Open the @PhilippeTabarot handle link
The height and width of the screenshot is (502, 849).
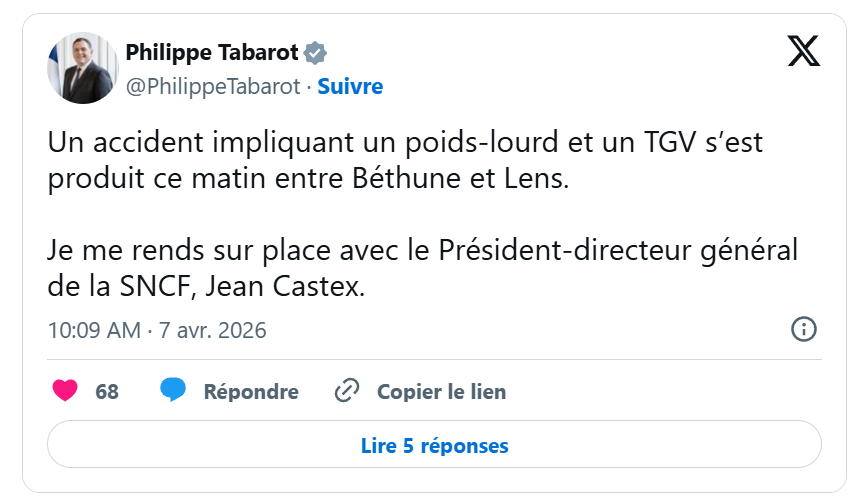213,86
